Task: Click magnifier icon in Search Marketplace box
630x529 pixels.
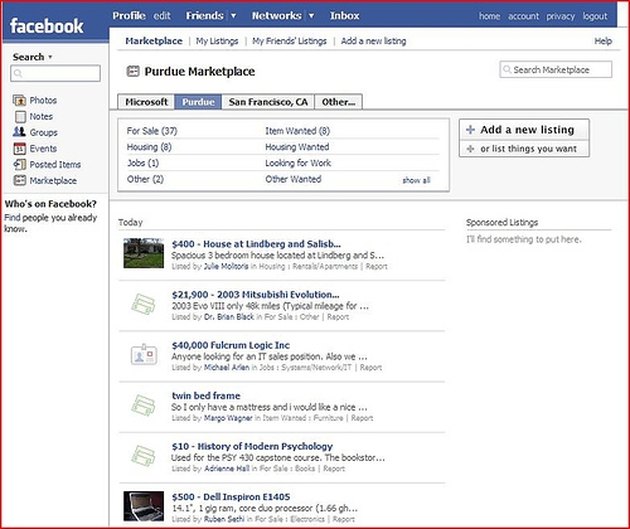Action: [x=507, y=69]
